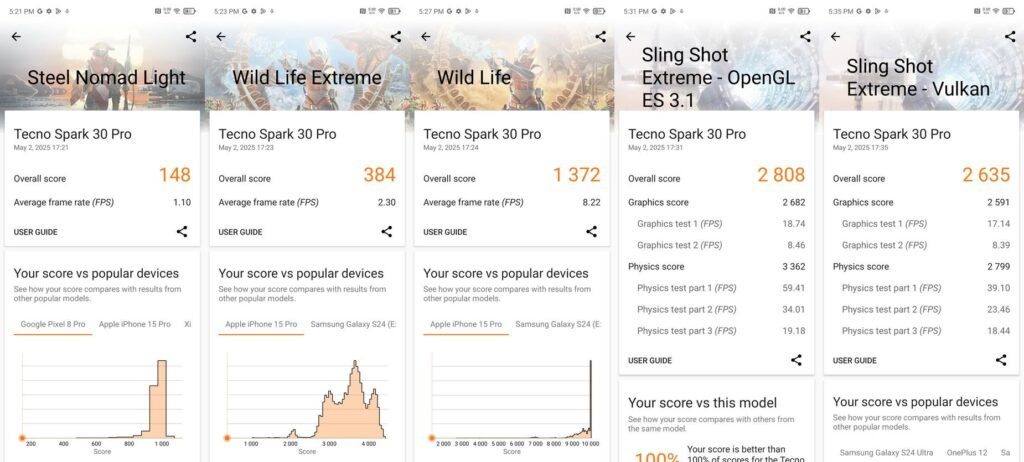1024x462 pixels.
Task: Tap Graphics test 2 value 8.39
Action: tap(1000, 245)
